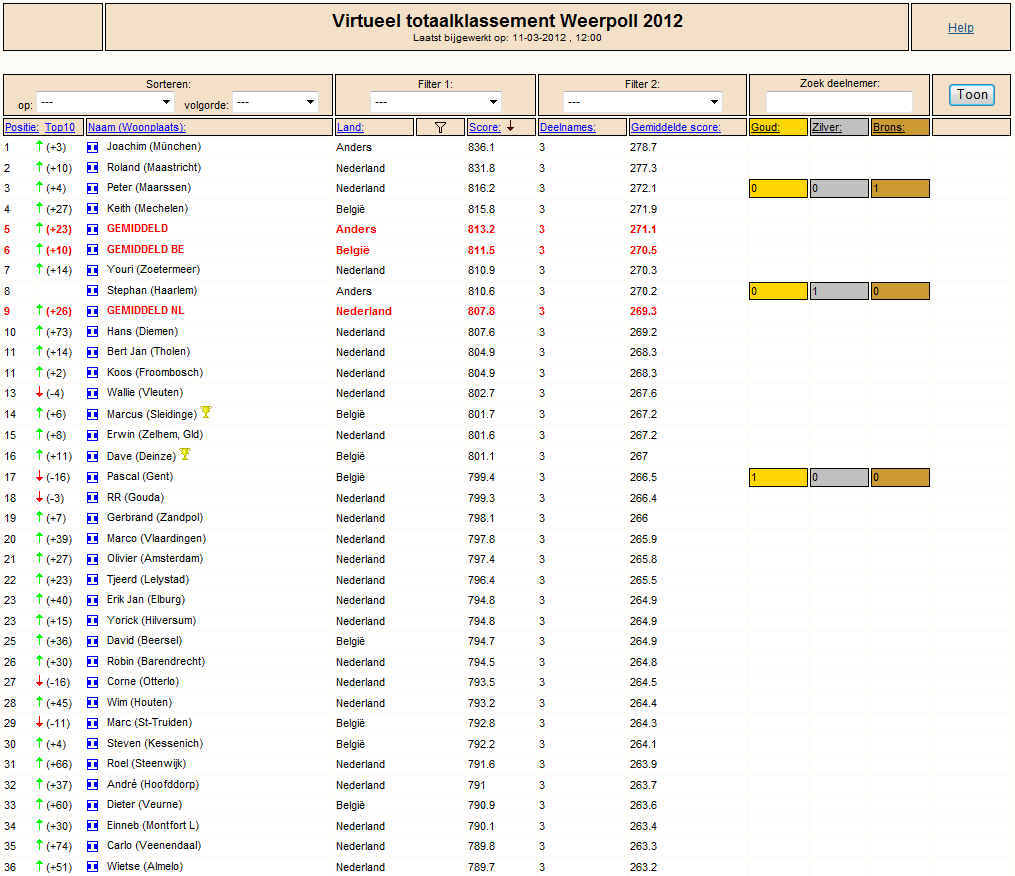This screenshot has height=876, width=1015.
Task: Expand the Filter 2 dropdown
Action: click(643, 102)
